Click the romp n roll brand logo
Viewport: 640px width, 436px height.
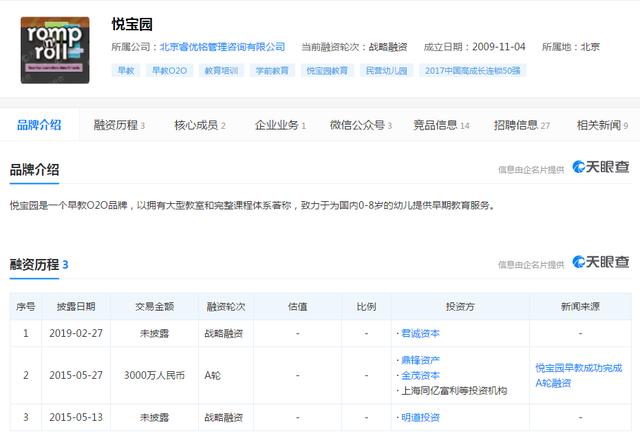click(x=55, y=50)
